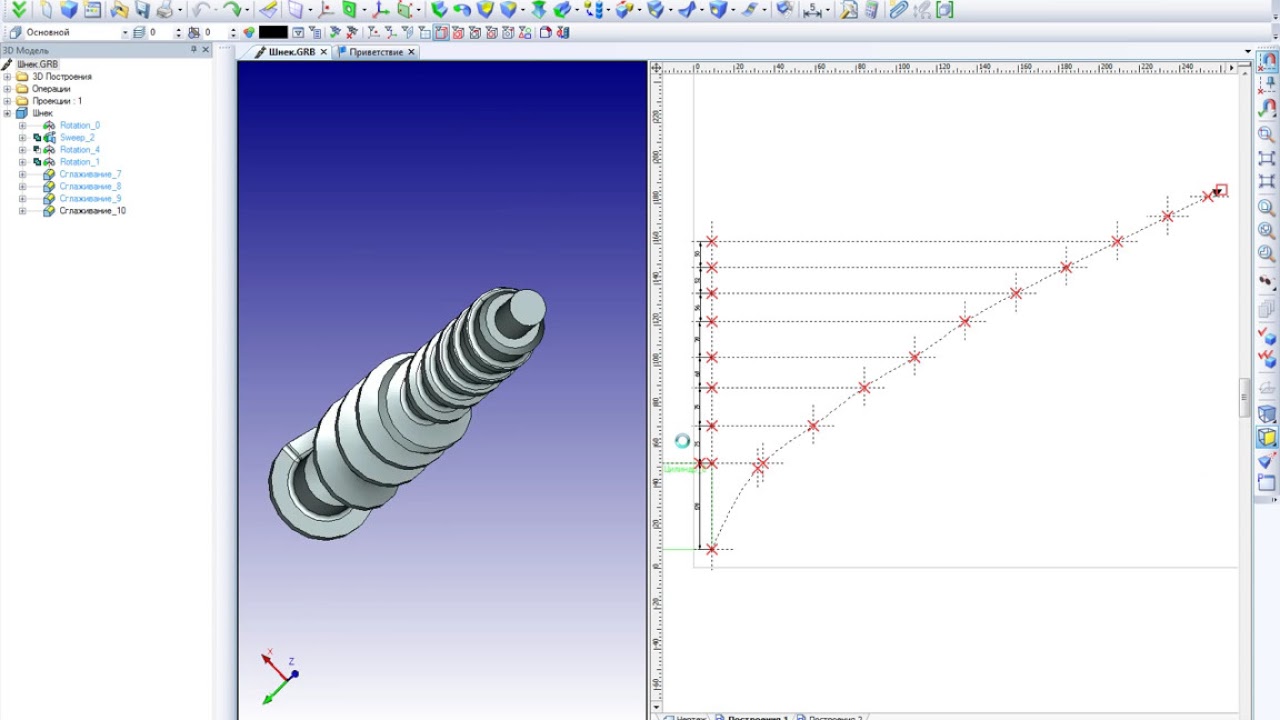Image resolution: width=1280 pixels, height=720 pixels.
Task: Redo with the green arrow icon
Action: point(232,10)
